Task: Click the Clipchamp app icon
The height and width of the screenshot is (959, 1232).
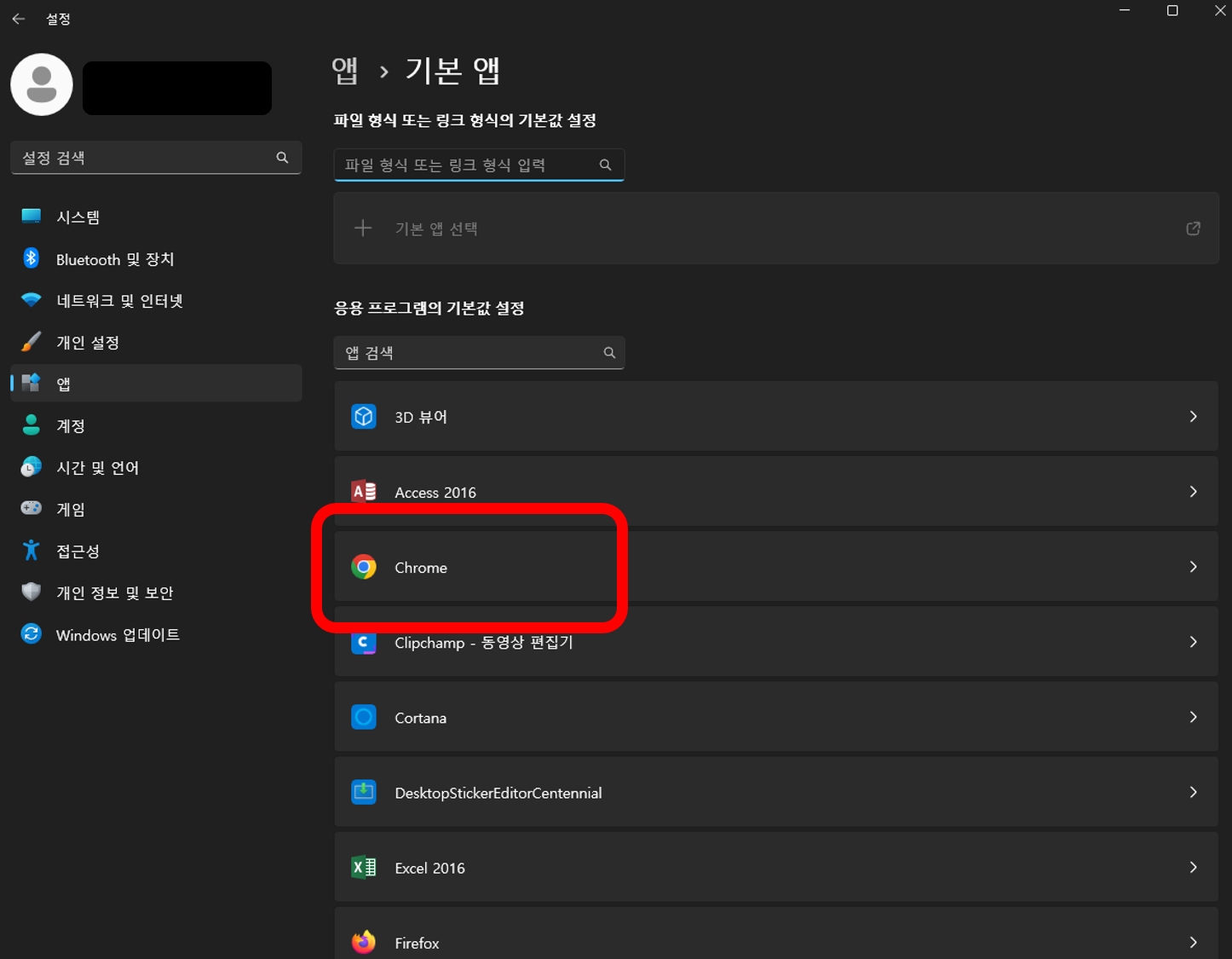Action: (364, 642)
